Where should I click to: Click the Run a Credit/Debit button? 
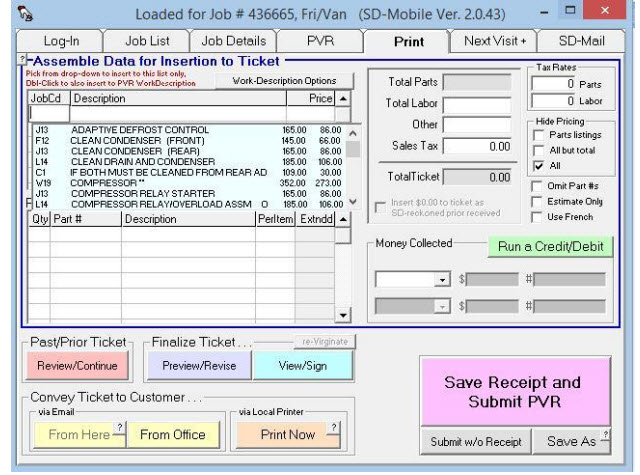pos(550,246)
